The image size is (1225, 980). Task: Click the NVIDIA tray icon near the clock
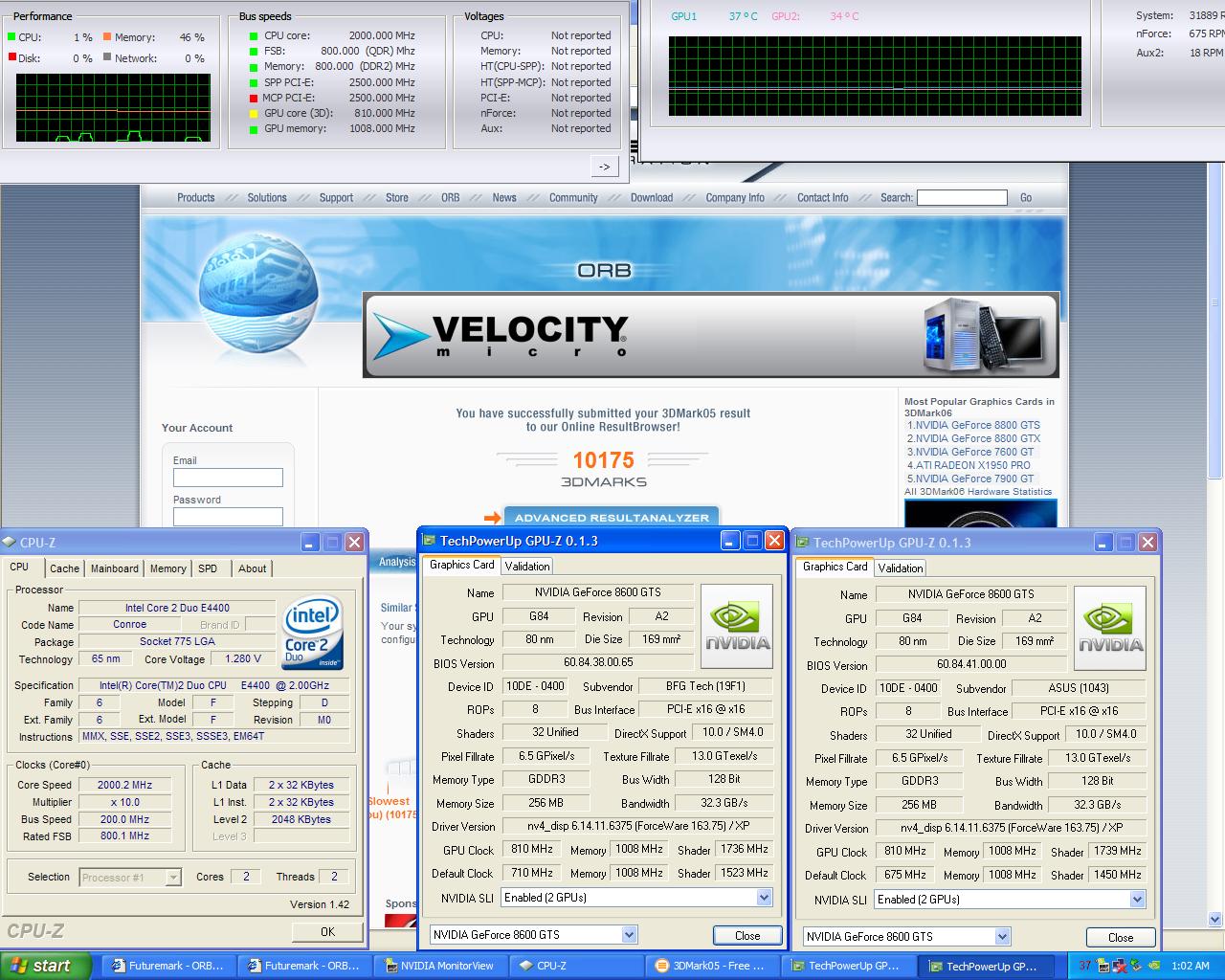click(x=1154, y=966)
